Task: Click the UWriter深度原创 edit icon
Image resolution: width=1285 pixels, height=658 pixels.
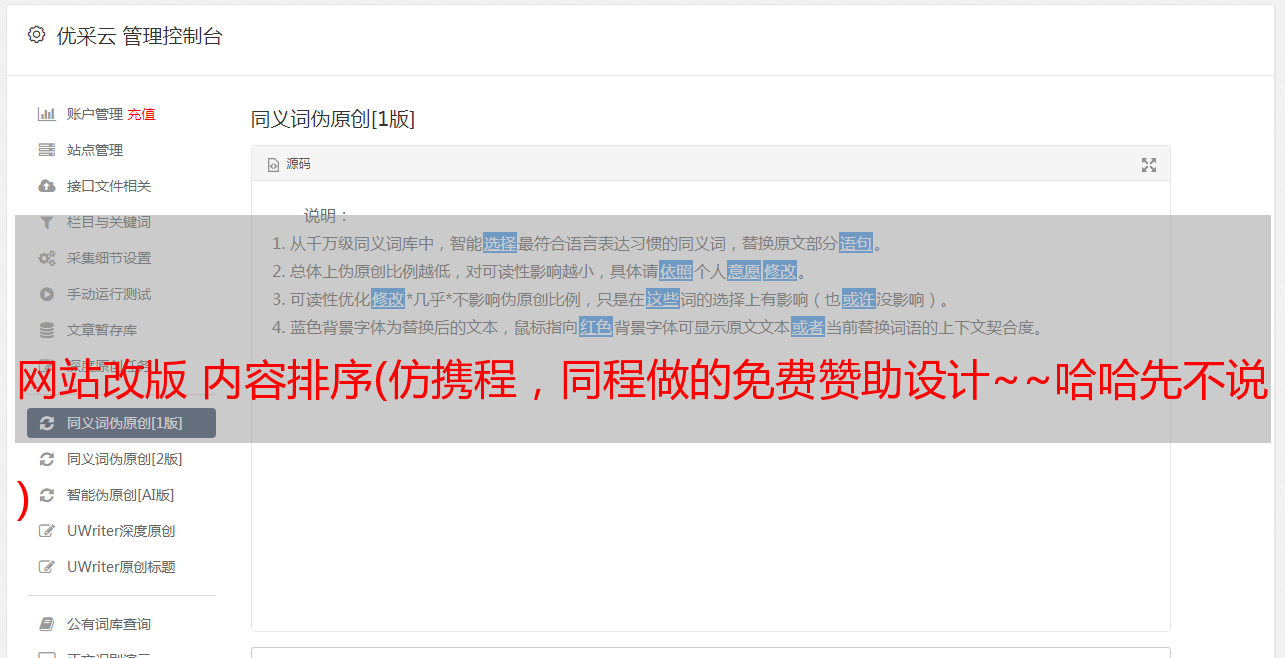Action: (46, 531)
